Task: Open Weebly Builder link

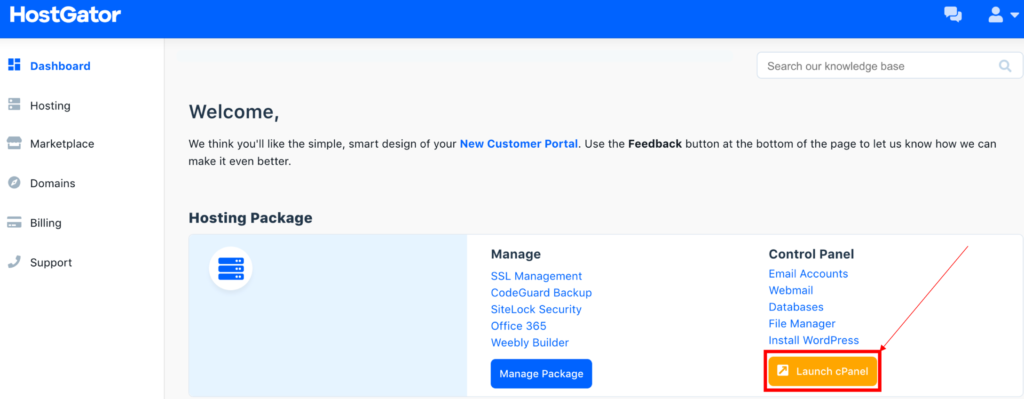Action: click(x=530, y=342)
